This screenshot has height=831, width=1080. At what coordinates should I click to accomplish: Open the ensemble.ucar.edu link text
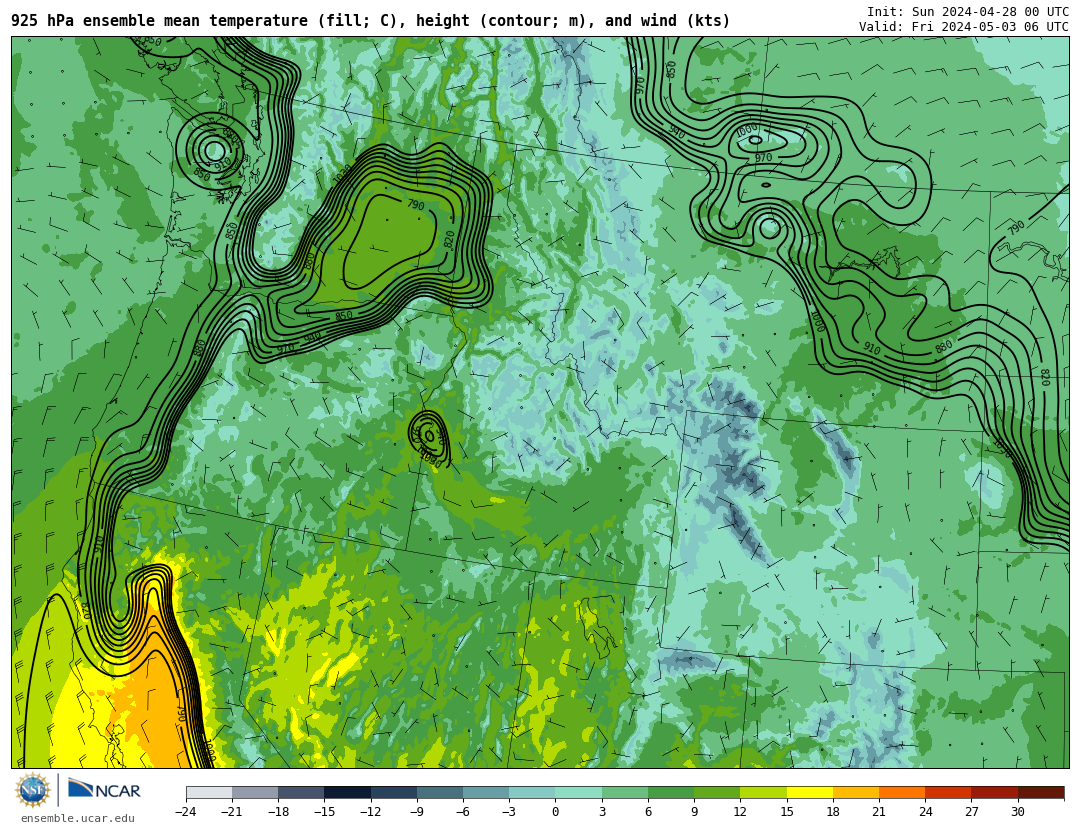(78, 819)
